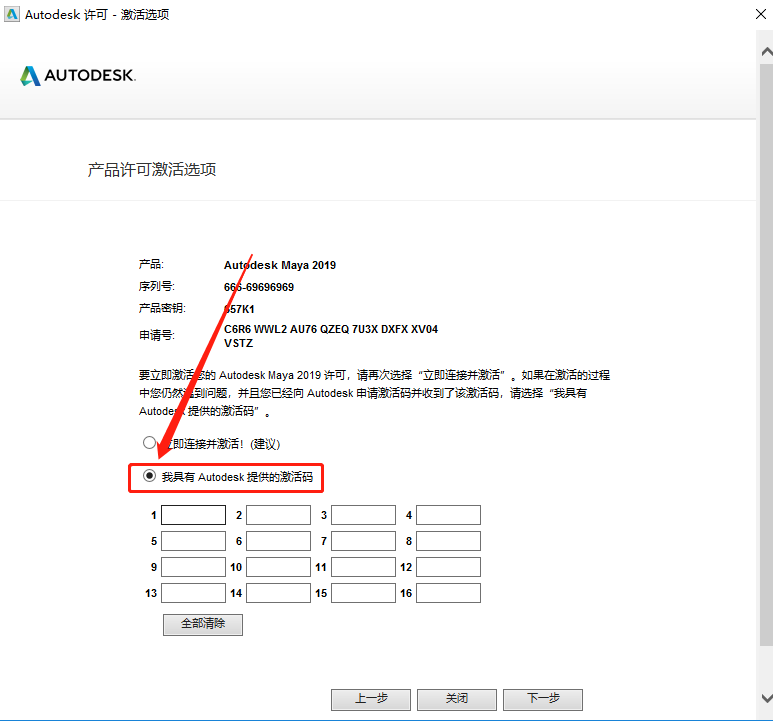Focus activation code field 6
Viewport: 773px width, 721px height.
coord(279,541)
